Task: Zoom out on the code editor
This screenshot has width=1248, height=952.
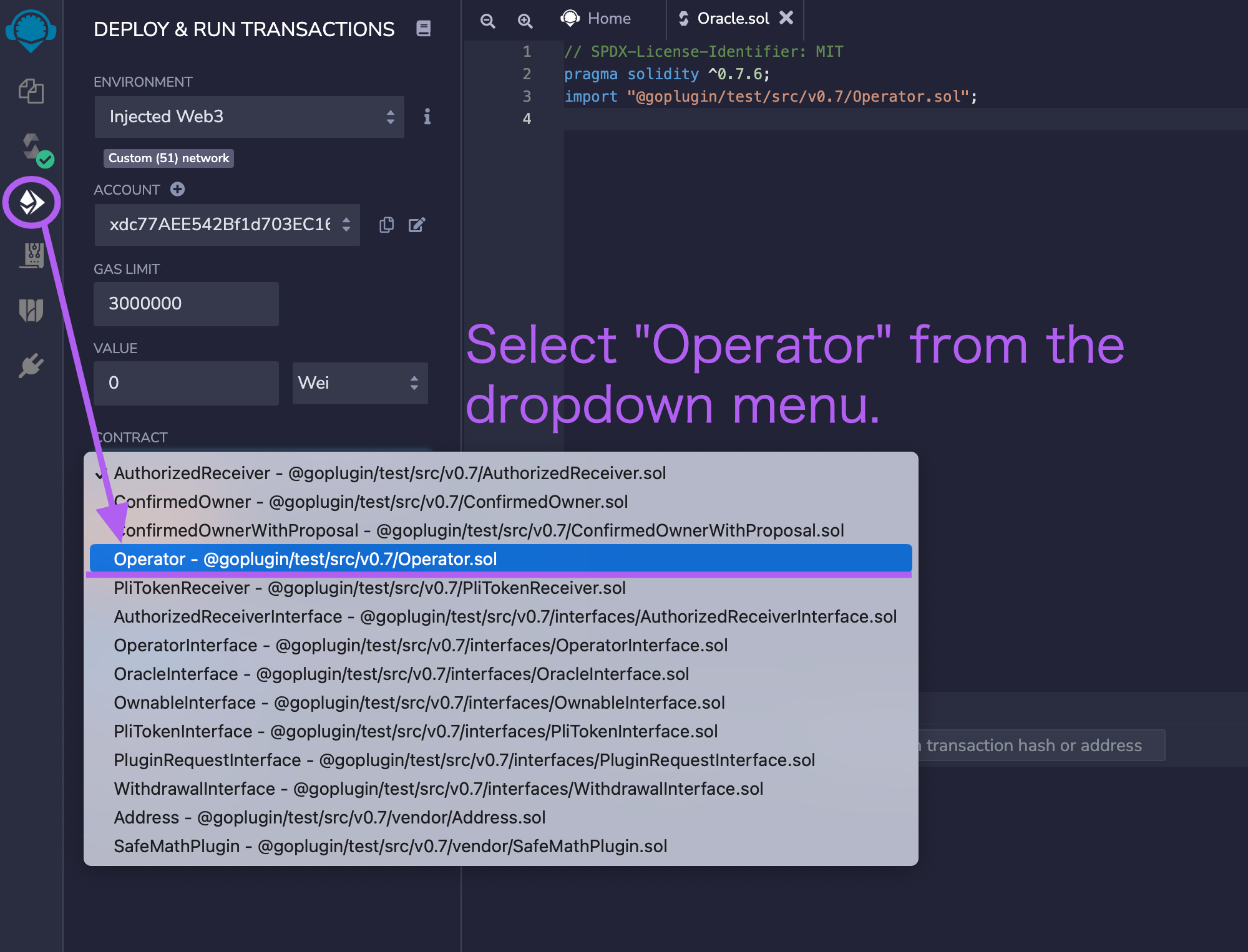Action: pos(488,21)
